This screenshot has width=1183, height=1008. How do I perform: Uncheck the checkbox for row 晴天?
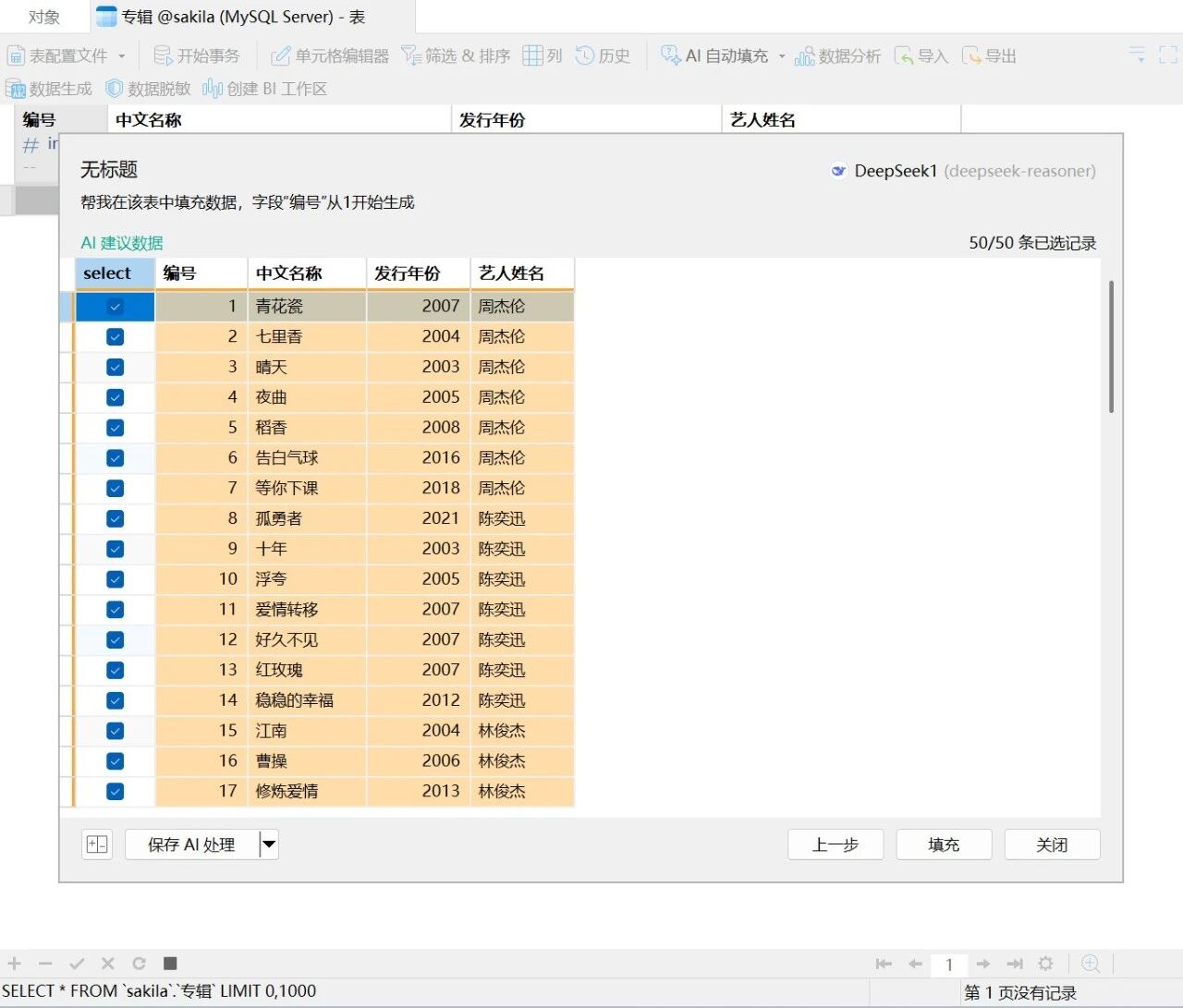(x=116, y=368)
